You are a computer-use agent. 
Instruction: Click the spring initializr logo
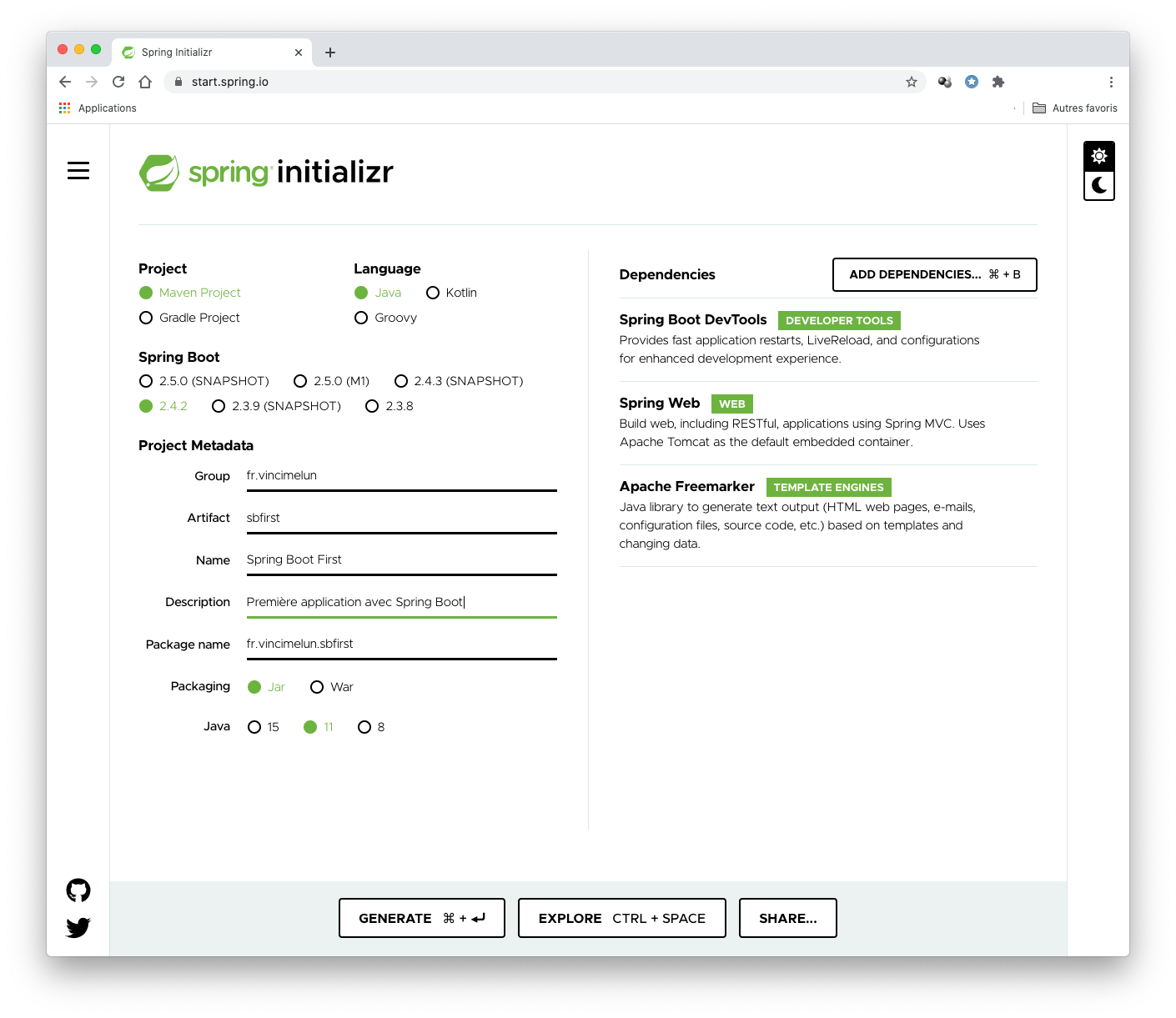click(266, 173)
